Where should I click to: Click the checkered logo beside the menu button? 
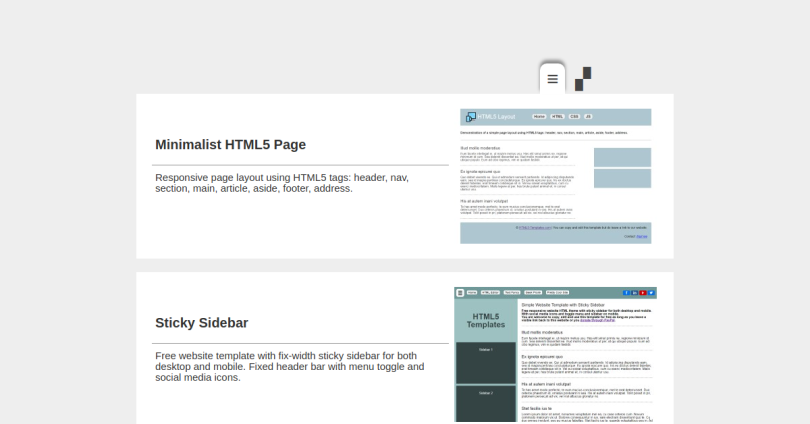(x=583, y=79)
